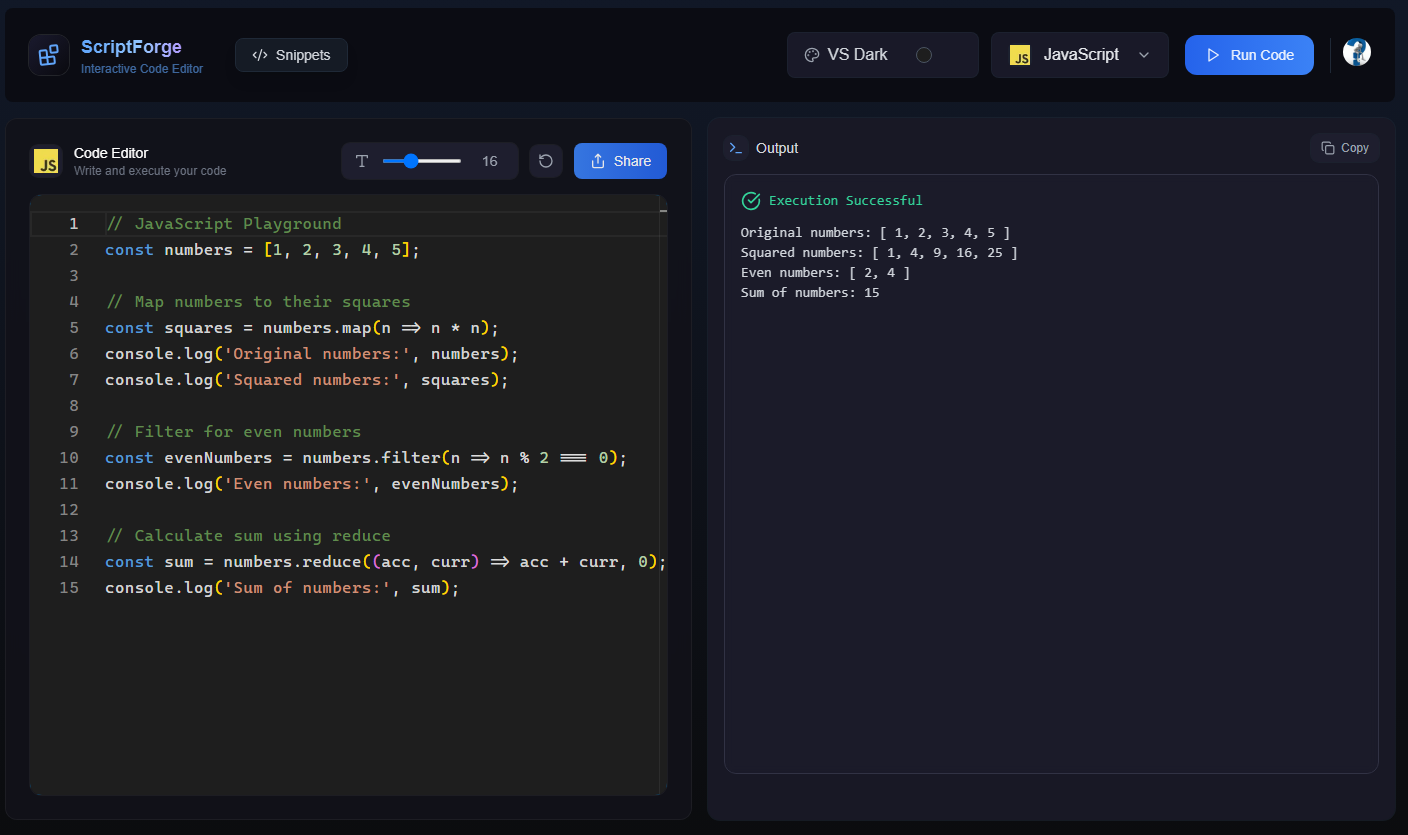
Task: Click line logging 'Original numbers:'
Action: 312,354
